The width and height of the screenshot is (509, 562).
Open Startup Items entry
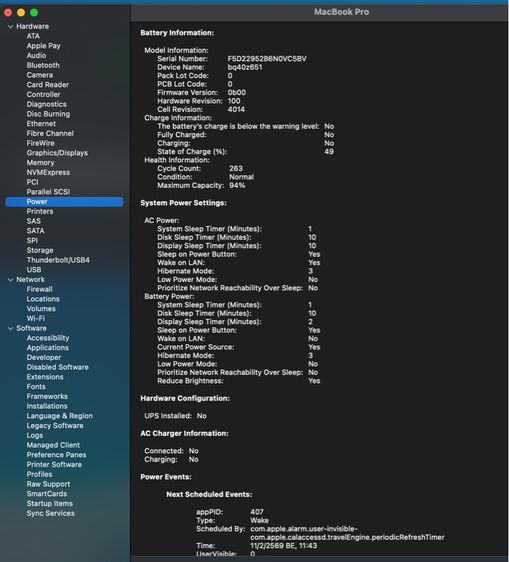(x=49, y=504)
